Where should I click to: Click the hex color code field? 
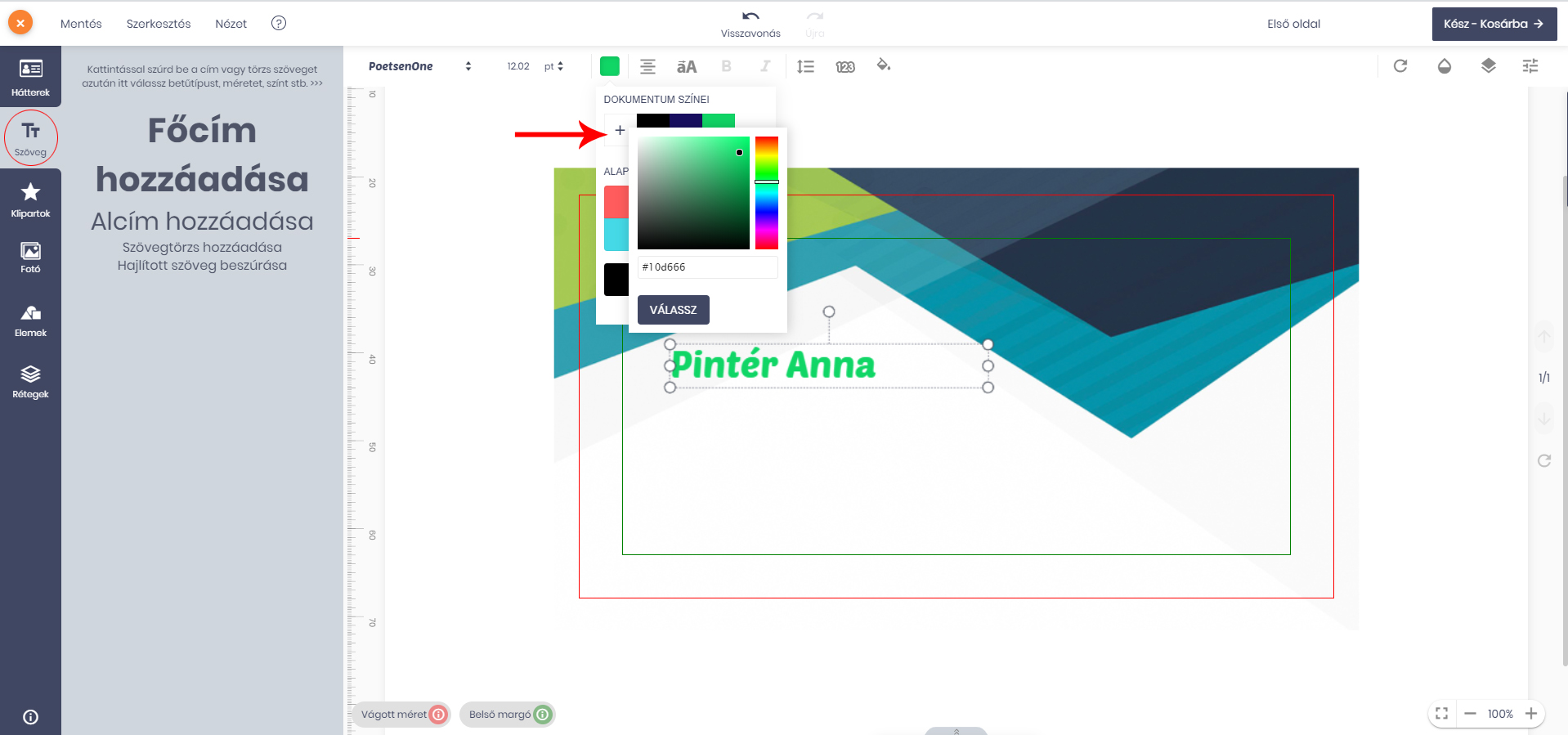(x=707, y=267)
